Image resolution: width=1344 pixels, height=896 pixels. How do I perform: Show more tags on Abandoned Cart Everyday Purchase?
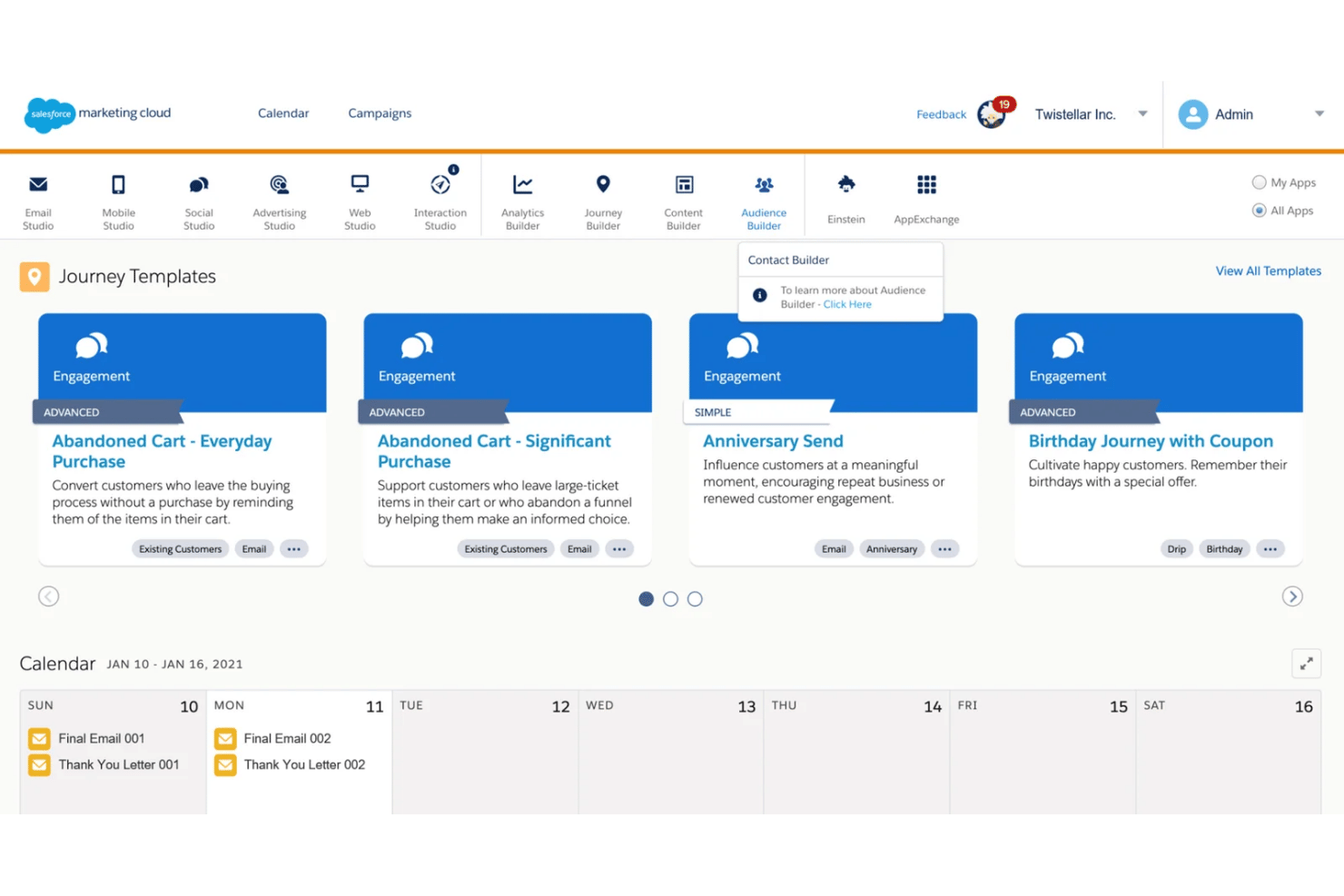click(293, 549)
